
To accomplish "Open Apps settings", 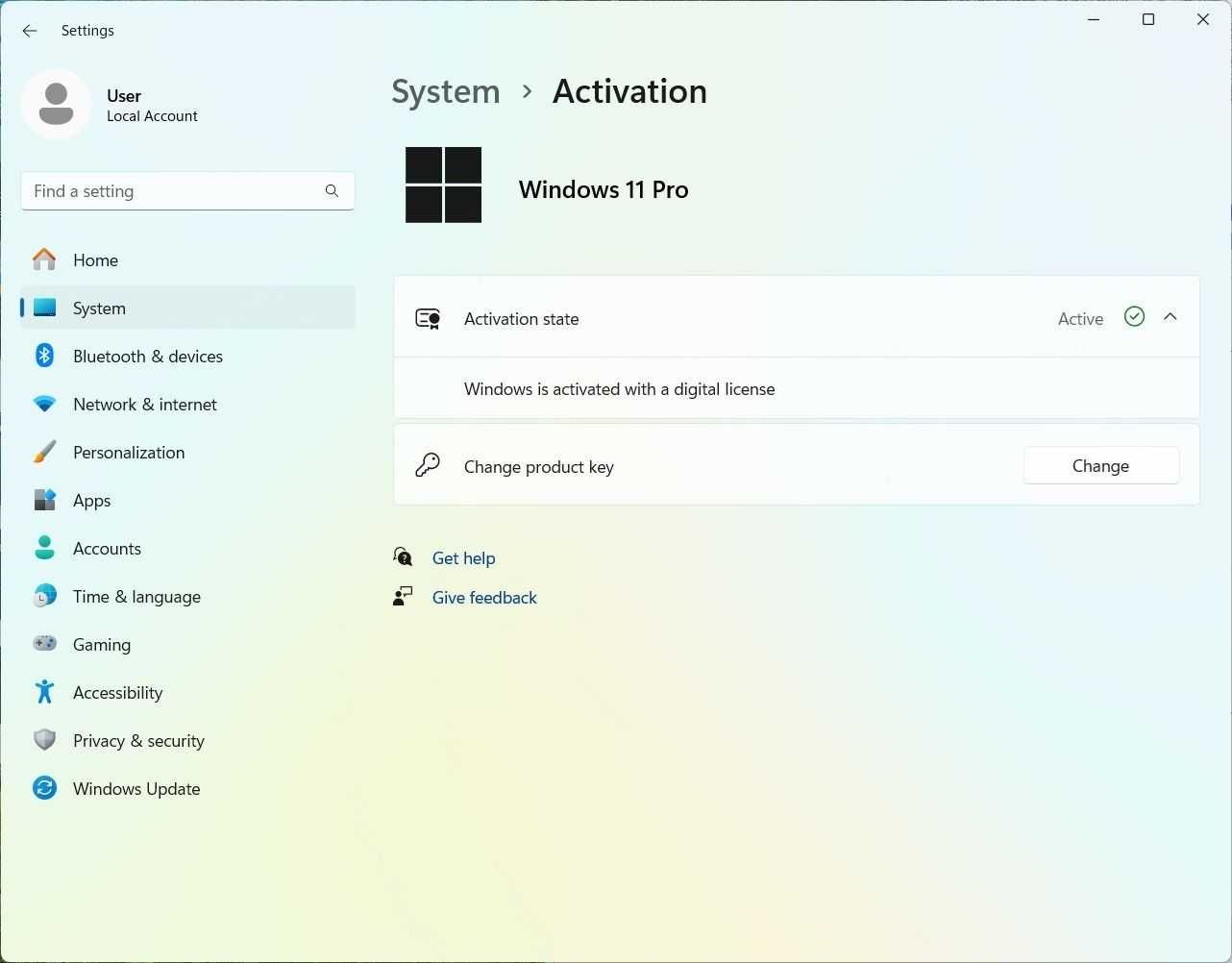I will click(188, 500).
